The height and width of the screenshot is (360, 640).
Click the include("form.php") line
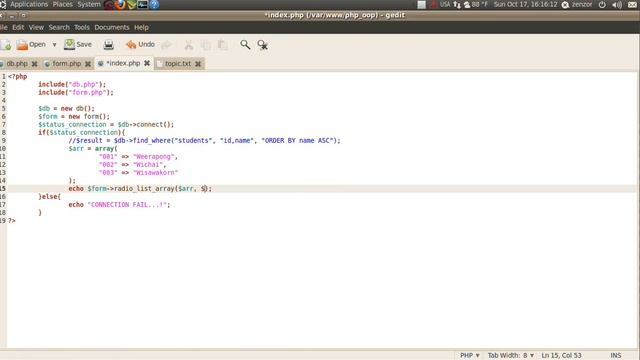76,93
